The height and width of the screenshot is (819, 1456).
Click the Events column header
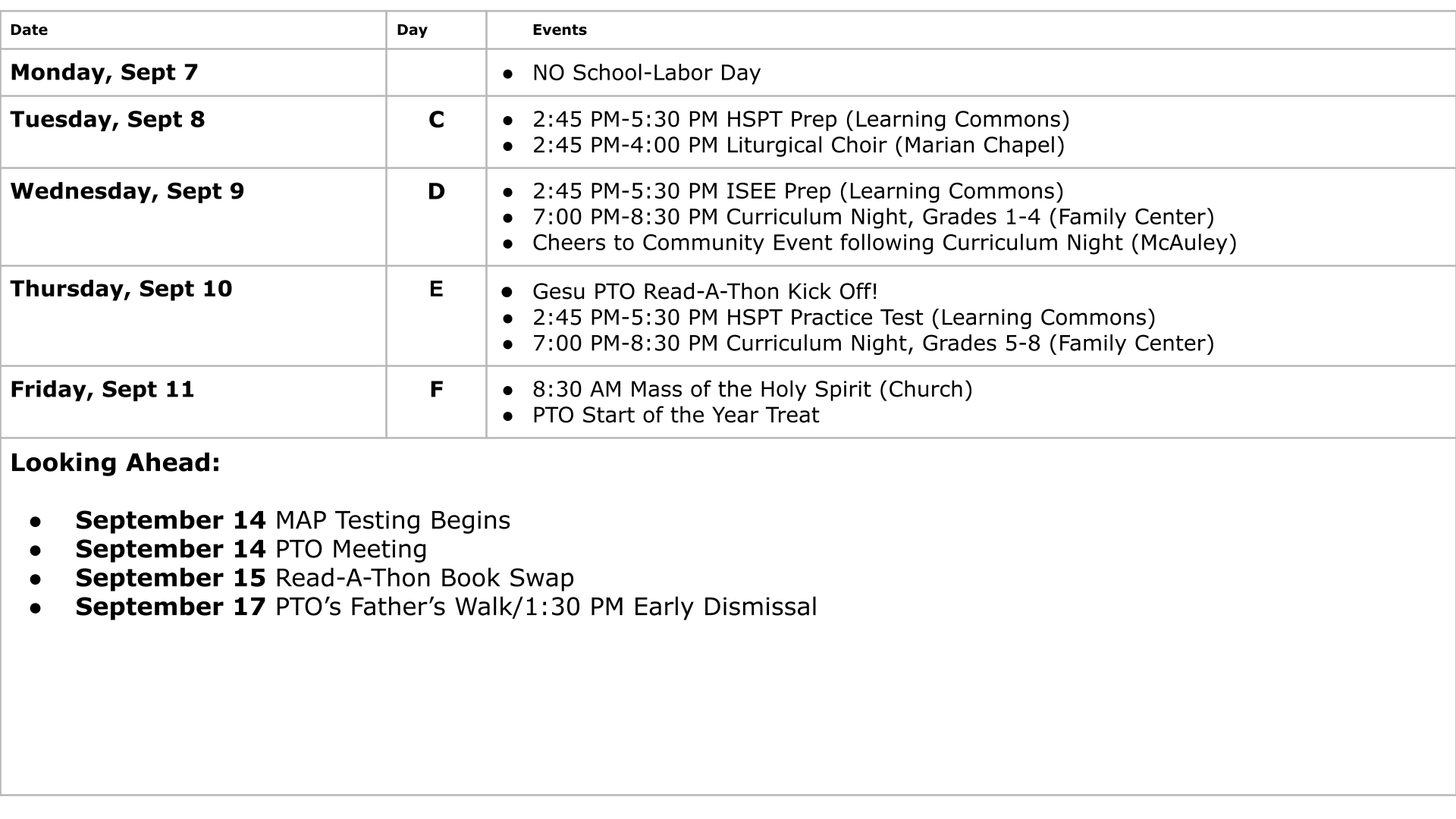pyautogui.click(x=560, y=30)
